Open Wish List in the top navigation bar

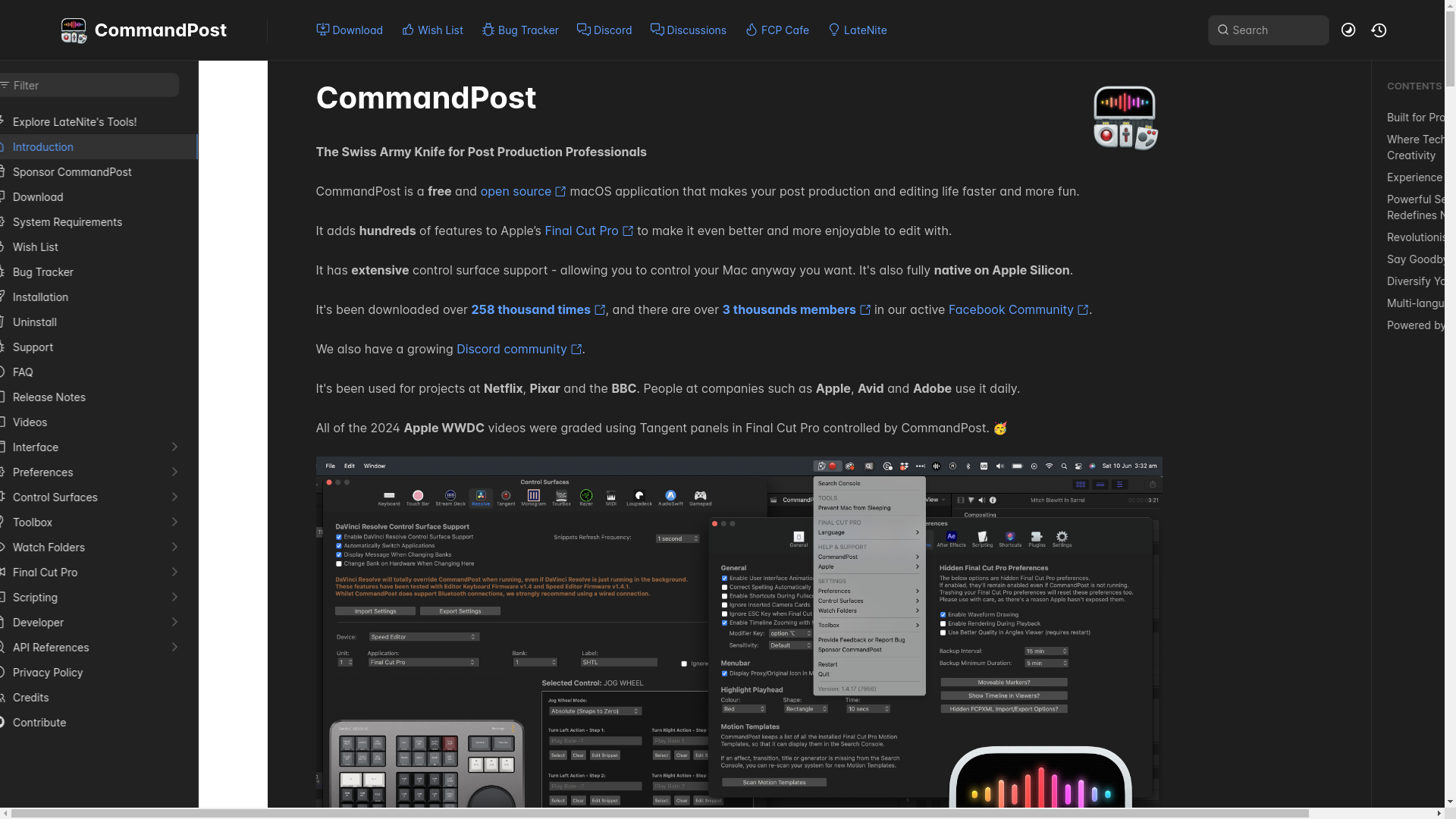(x=432, y=30)
